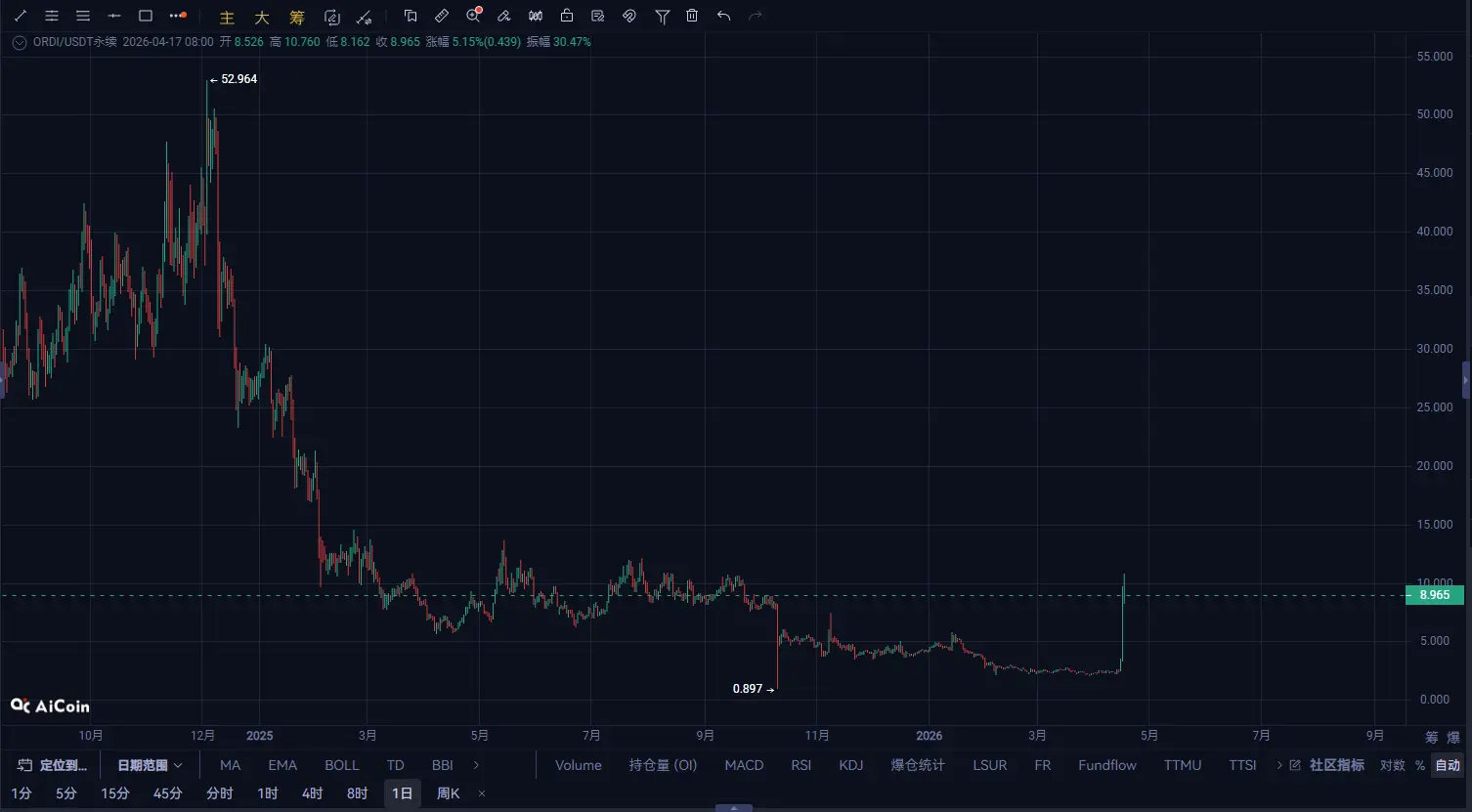Delete drawings with the trash icon
Image resolution: width=1472 pixels, height=812 pixels.
point(692,16)
